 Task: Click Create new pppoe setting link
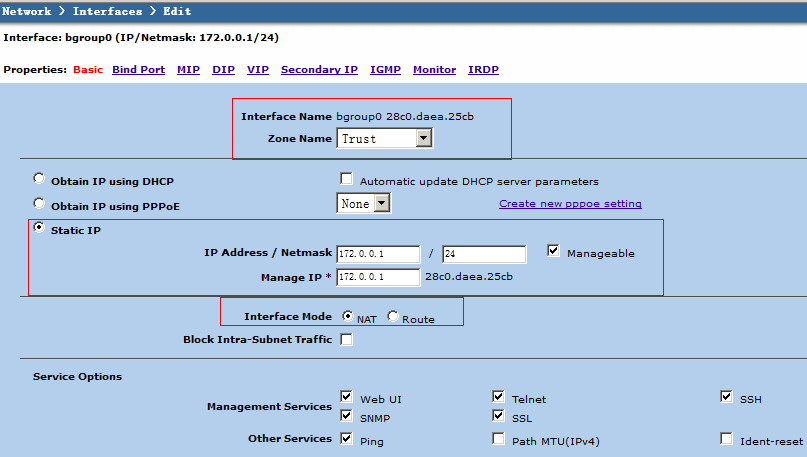coord(570,204)
